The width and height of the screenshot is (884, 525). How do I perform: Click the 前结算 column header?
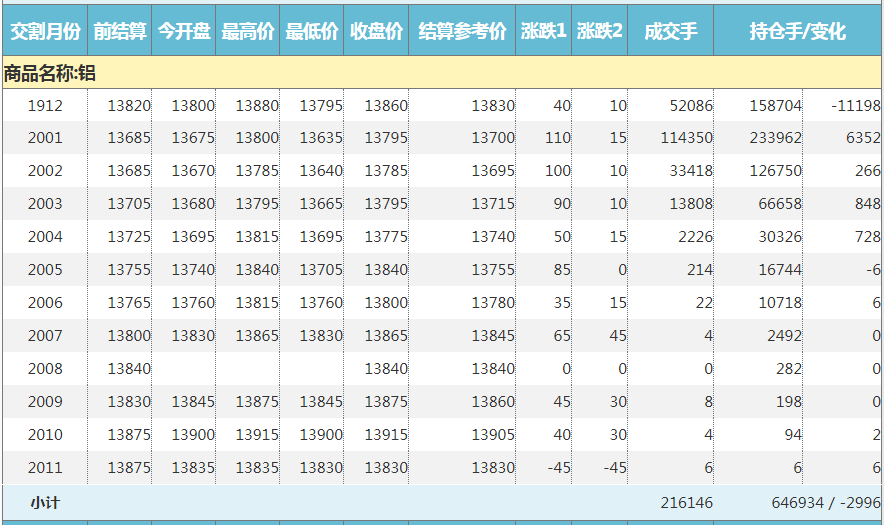pyautogui.click(x=120, y=31)
